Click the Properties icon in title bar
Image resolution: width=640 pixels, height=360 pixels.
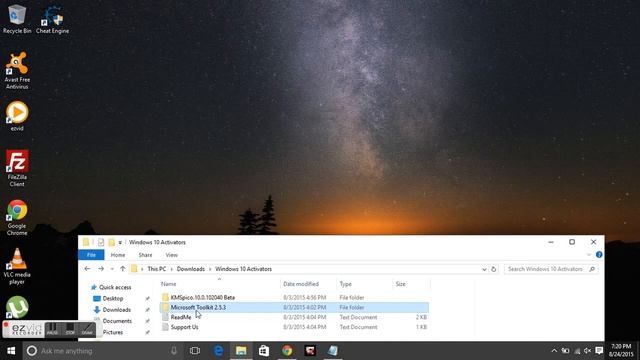click(101, 242)
